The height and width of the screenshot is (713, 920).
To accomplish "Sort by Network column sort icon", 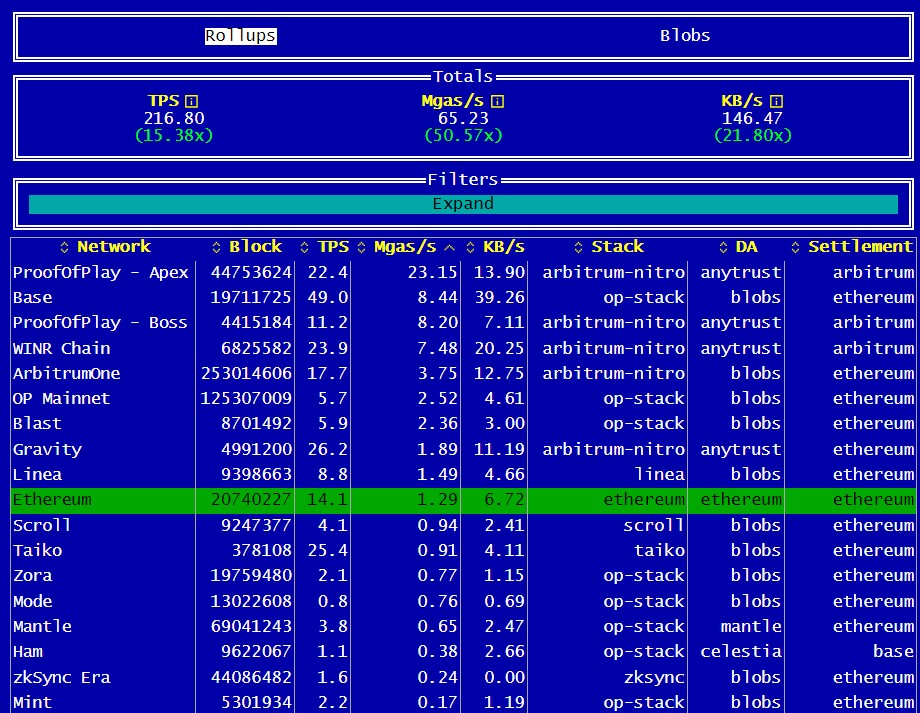I will click(x=65, y=247).
